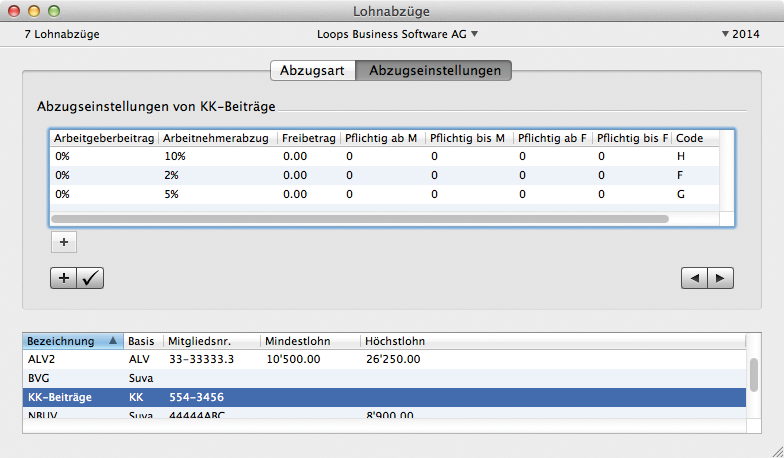Click the checkmark confirm button
Screen dimensions: 784x458
[90, 278]
